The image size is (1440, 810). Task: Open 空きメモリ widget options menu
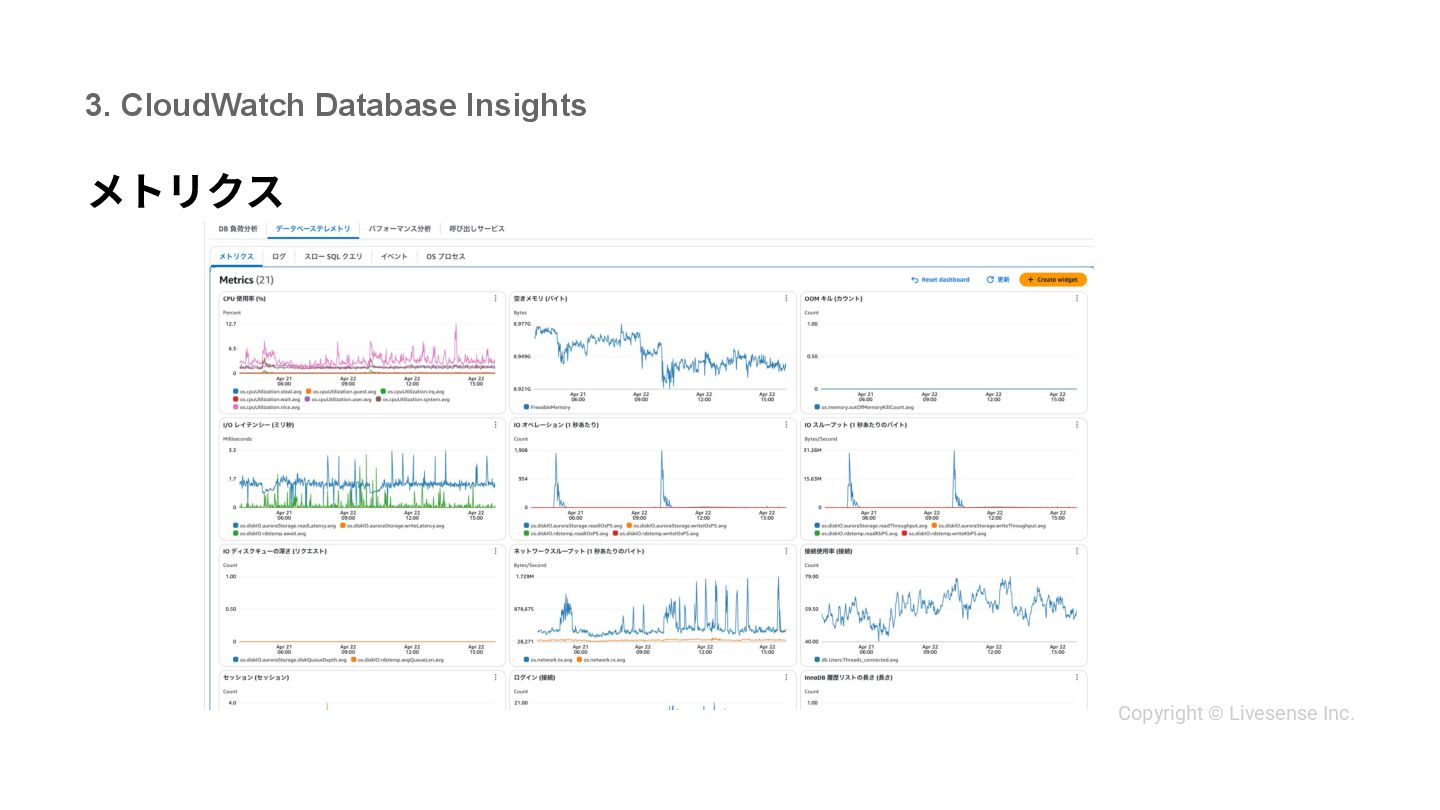pyautogui.click(x=786, y=298)
